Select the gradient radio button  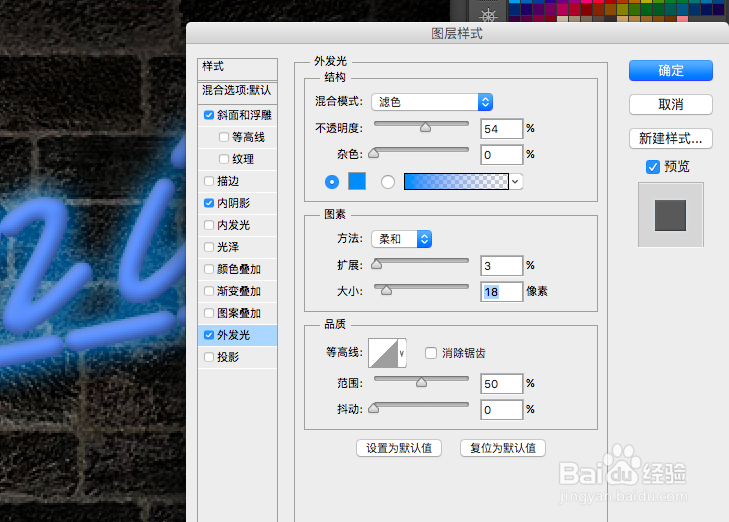pos(388,182)
